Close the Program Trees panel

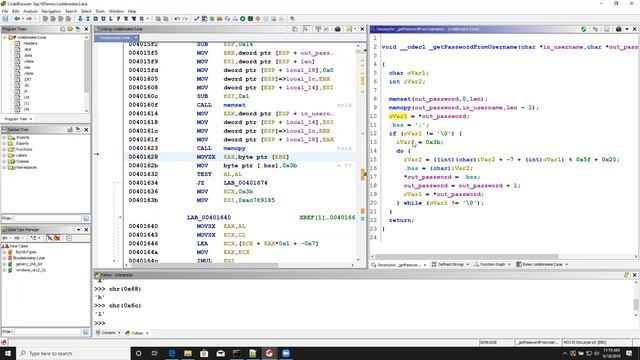86,29
